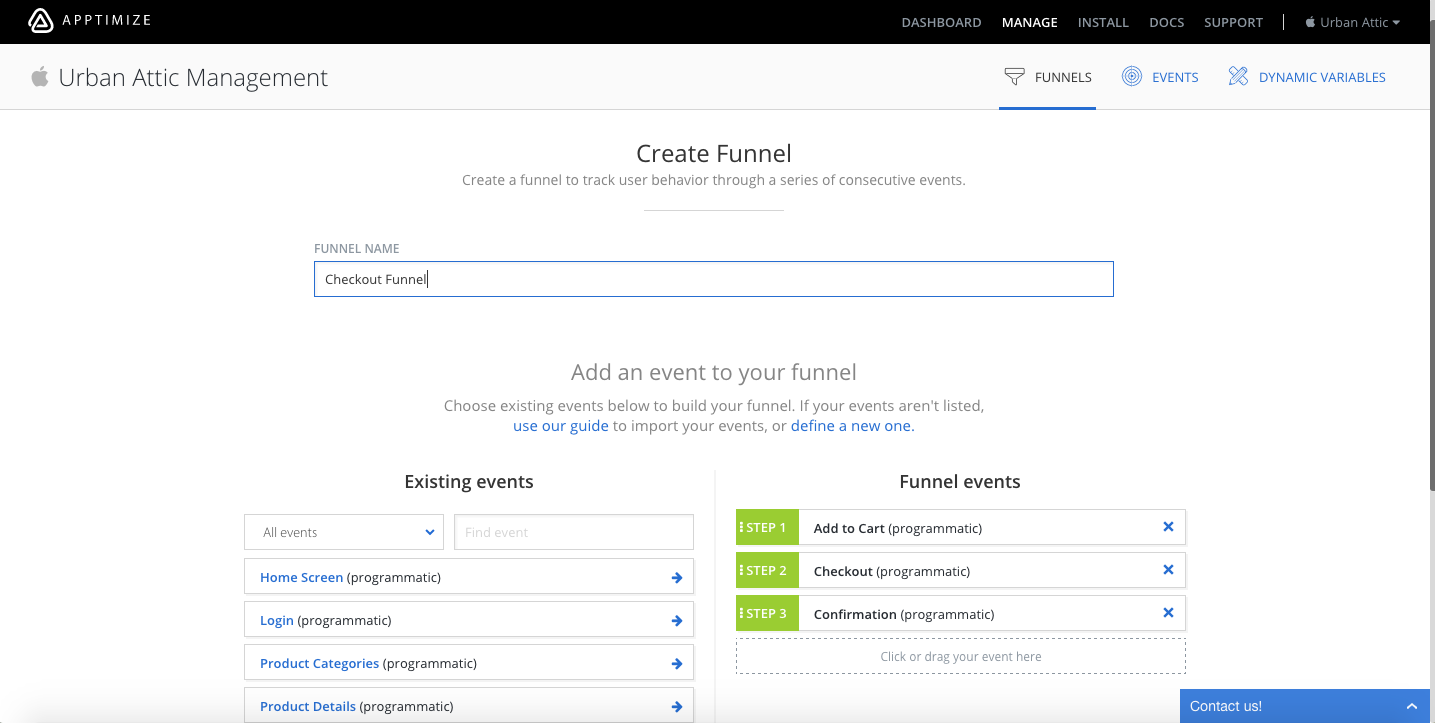Grab the Step 2 drag handle
This screenshot has height=723, width=1435.
pos(741,570)
